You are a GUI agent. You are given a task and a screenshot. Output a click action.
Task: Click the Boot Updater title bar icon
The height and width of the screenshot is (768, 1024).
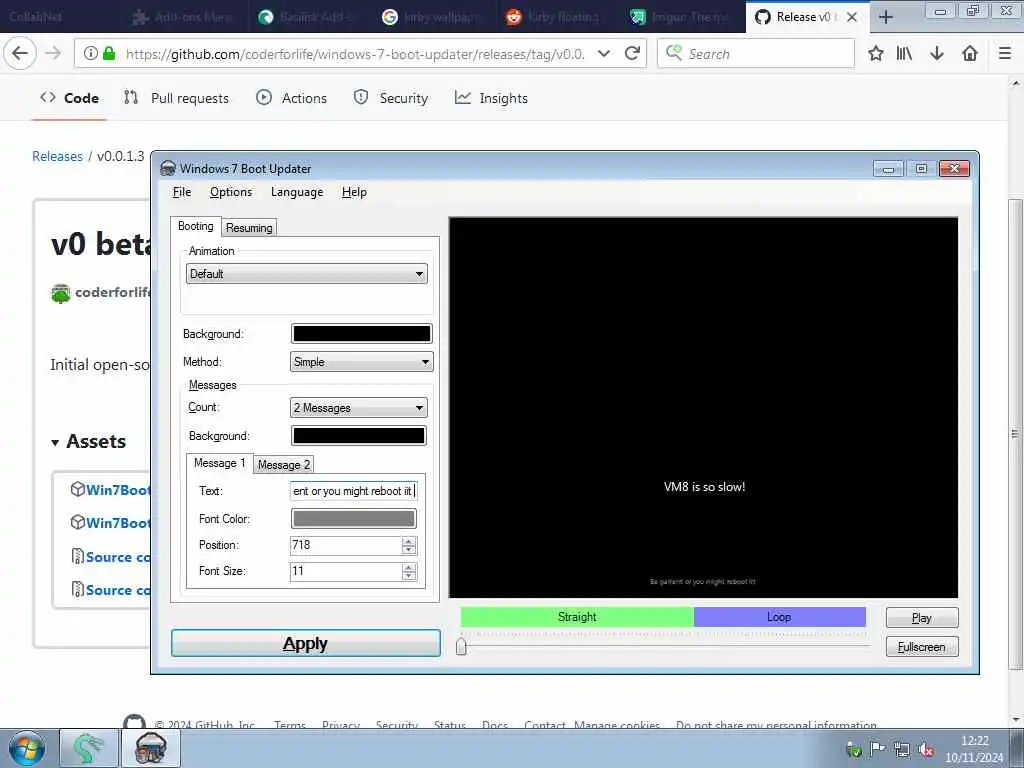click(168, 168)
